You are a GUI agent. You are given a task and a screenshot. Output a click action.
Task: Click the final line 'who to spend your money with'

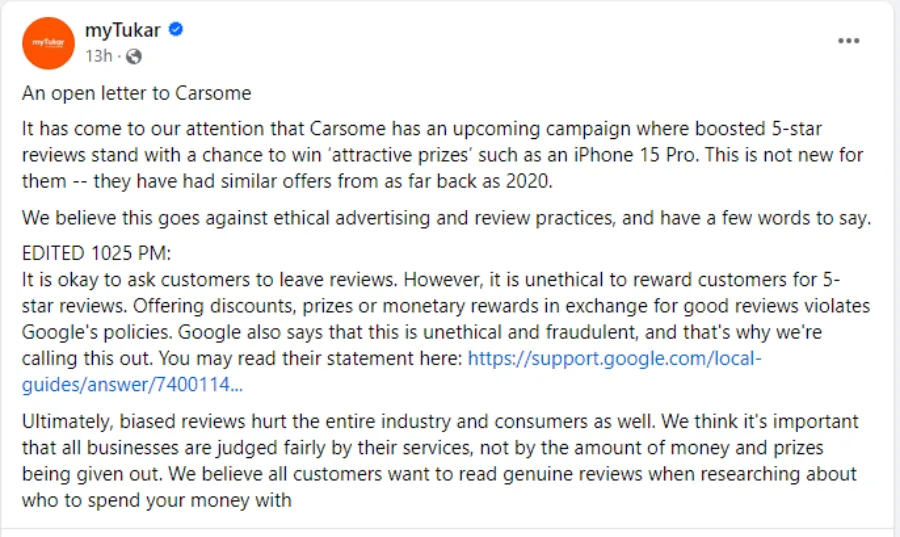pos(157,498)
